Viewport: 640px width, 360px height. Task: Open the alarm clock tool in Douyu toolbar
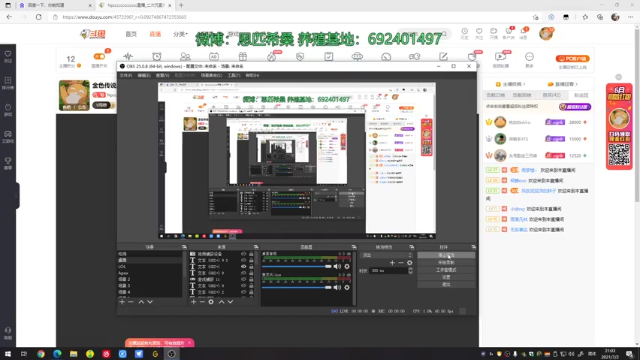click(x=157, y=57)
